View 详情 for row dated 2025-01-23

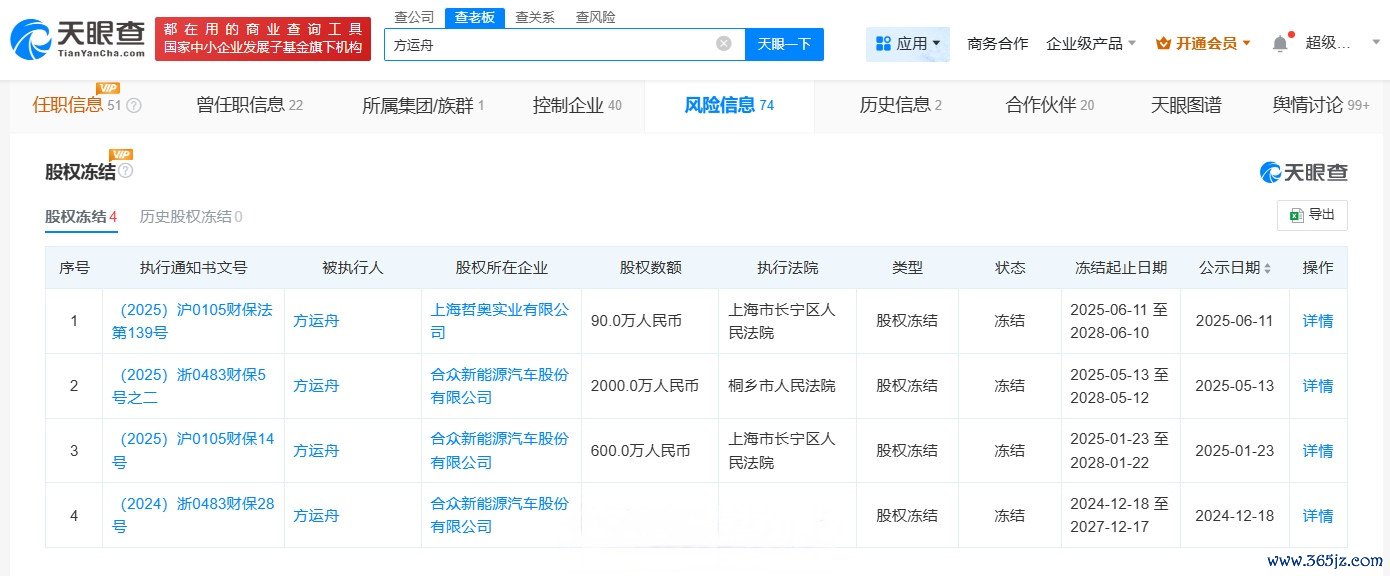coord(1318,451)
